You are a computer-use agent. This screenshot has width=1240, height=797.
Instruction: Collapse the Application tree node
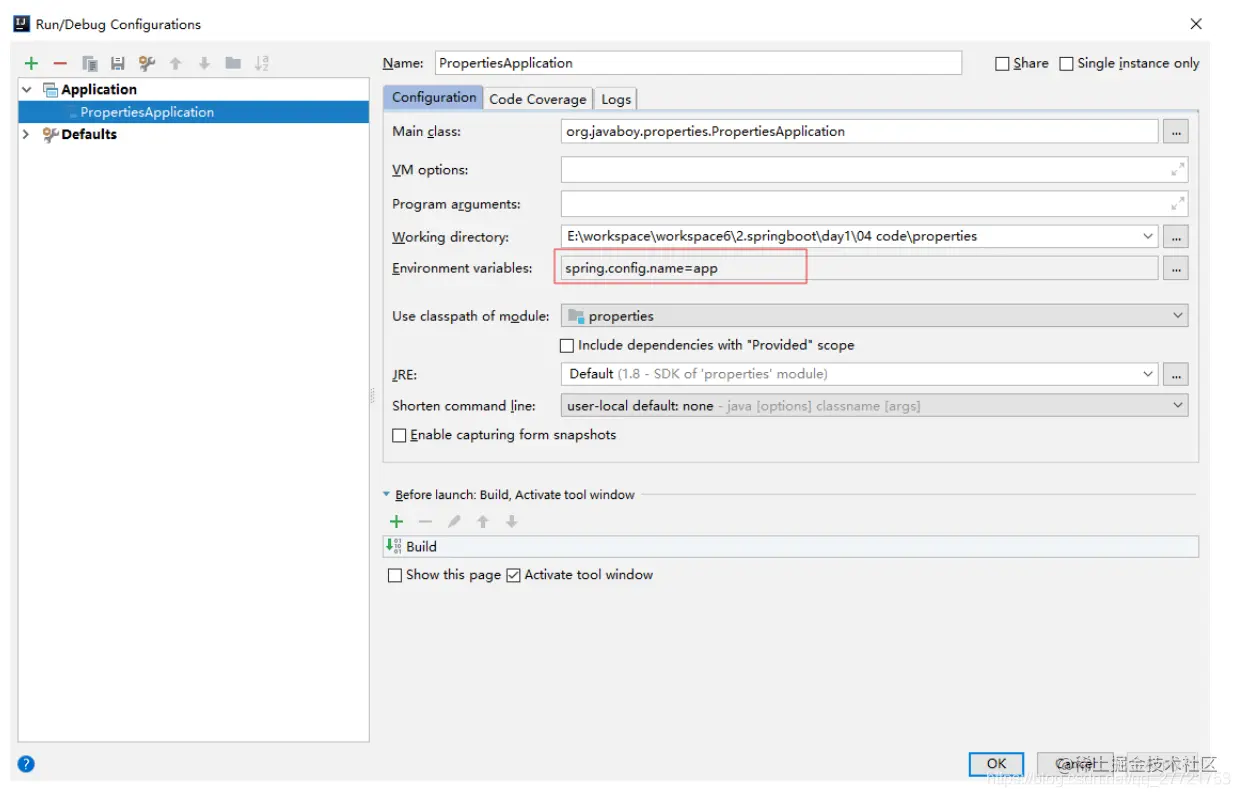(x=27, y=90)
